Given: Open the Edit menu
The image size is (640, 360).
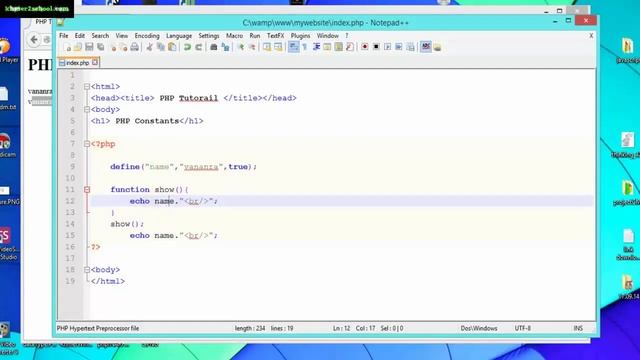Looking at the screenshot, I should (x=80, y=36).
